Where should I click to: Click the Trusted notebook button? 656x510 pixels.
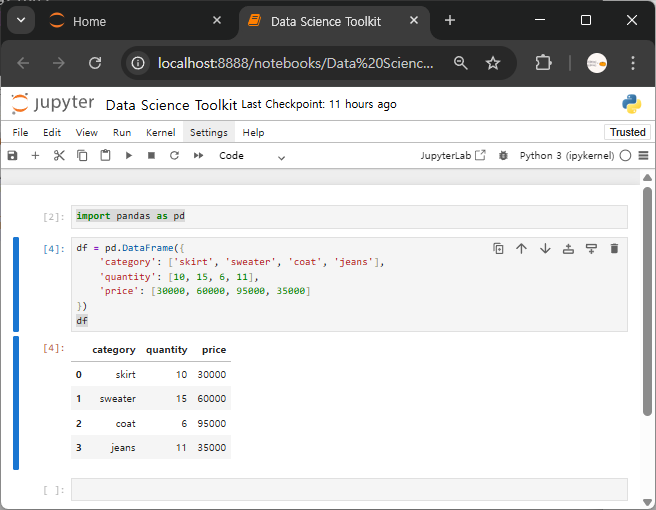click(628, 132)
